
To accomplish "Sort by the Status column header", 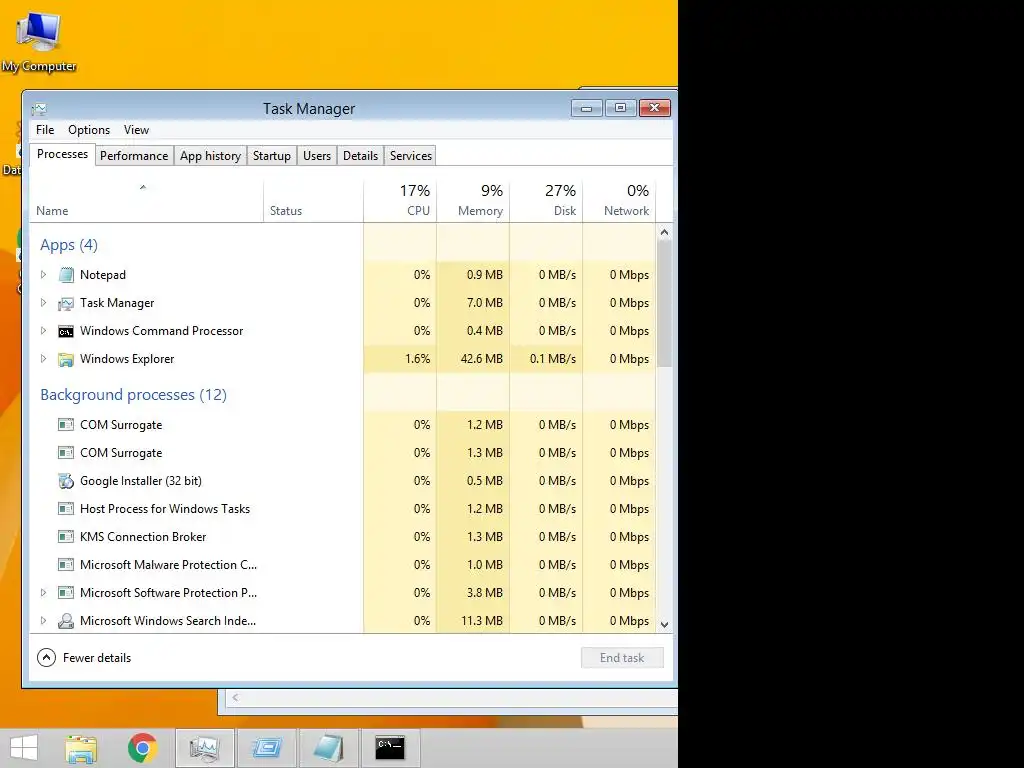I will (313, 201).
